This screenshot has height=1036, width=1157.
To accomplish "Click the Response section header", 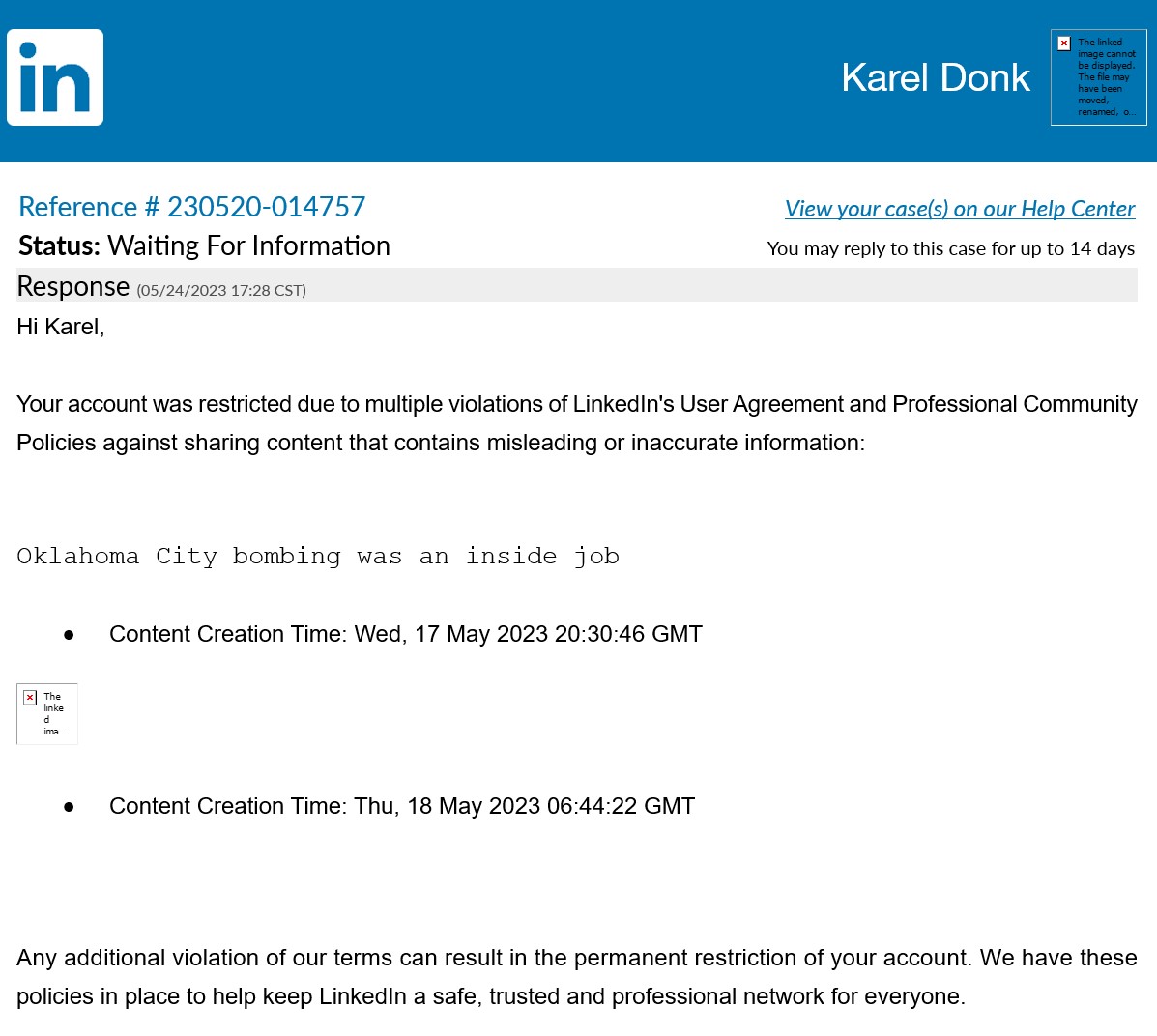I will pyautogui.click(x=73, y=286).
